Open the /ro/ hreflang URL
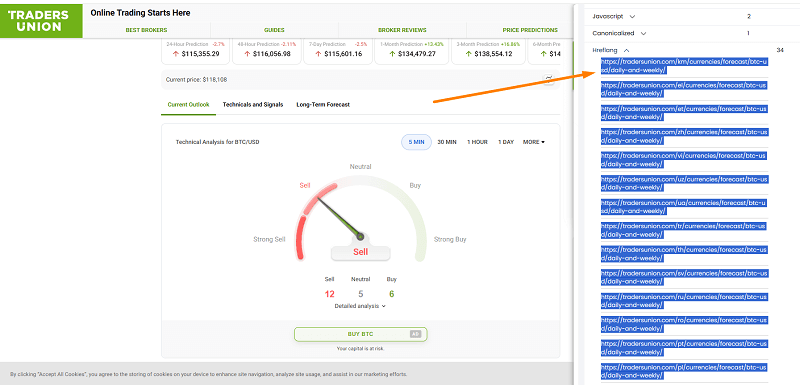This screenshot has height=385, width=800. pos(684,324)
